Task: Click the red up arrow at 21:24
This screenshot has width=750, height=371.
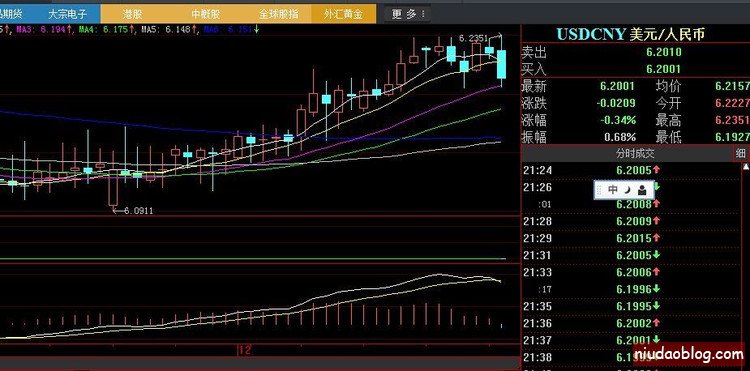Action: (x=656, y=169)
